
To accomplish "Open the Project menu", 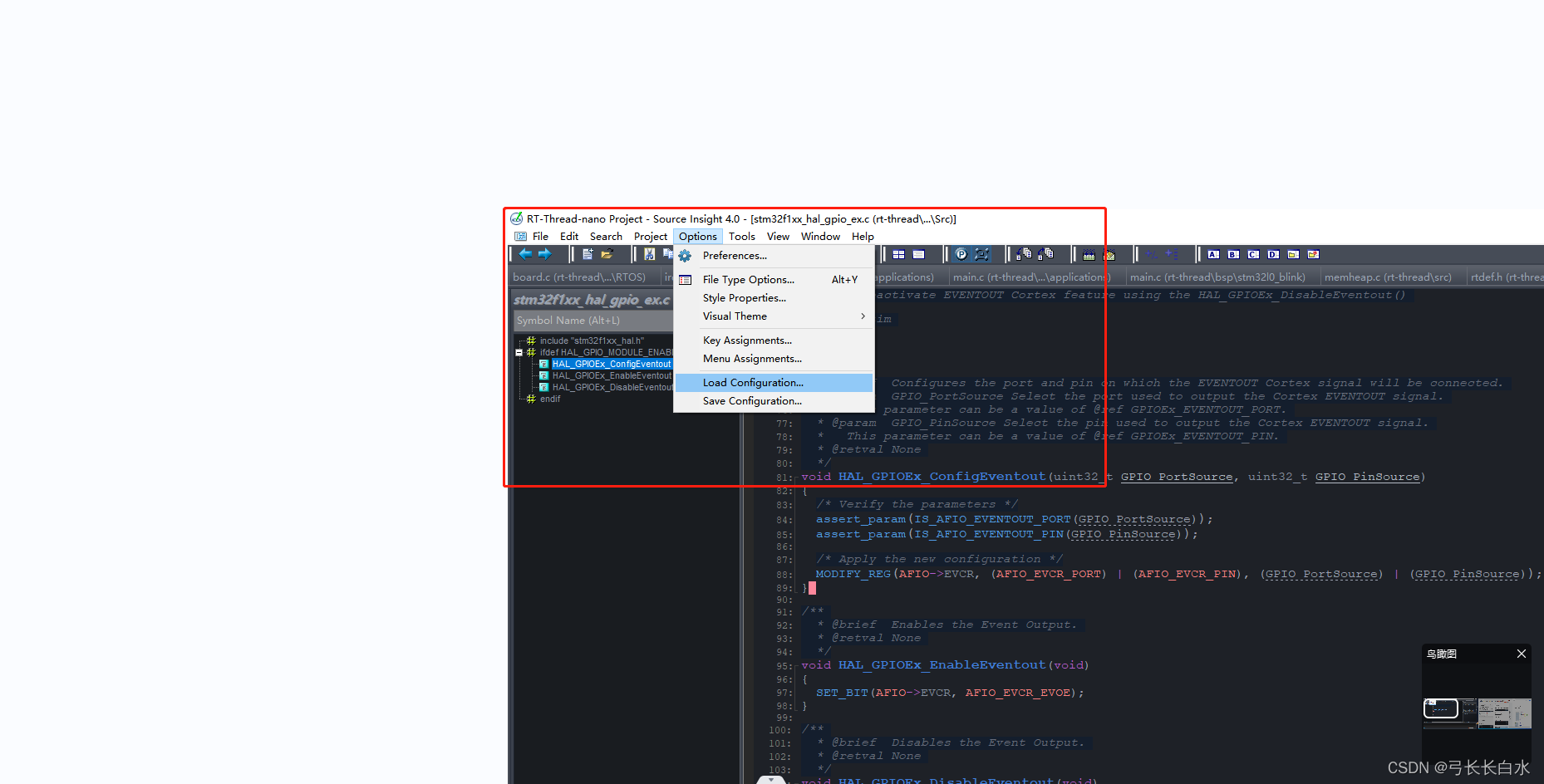I will point(651,237).
